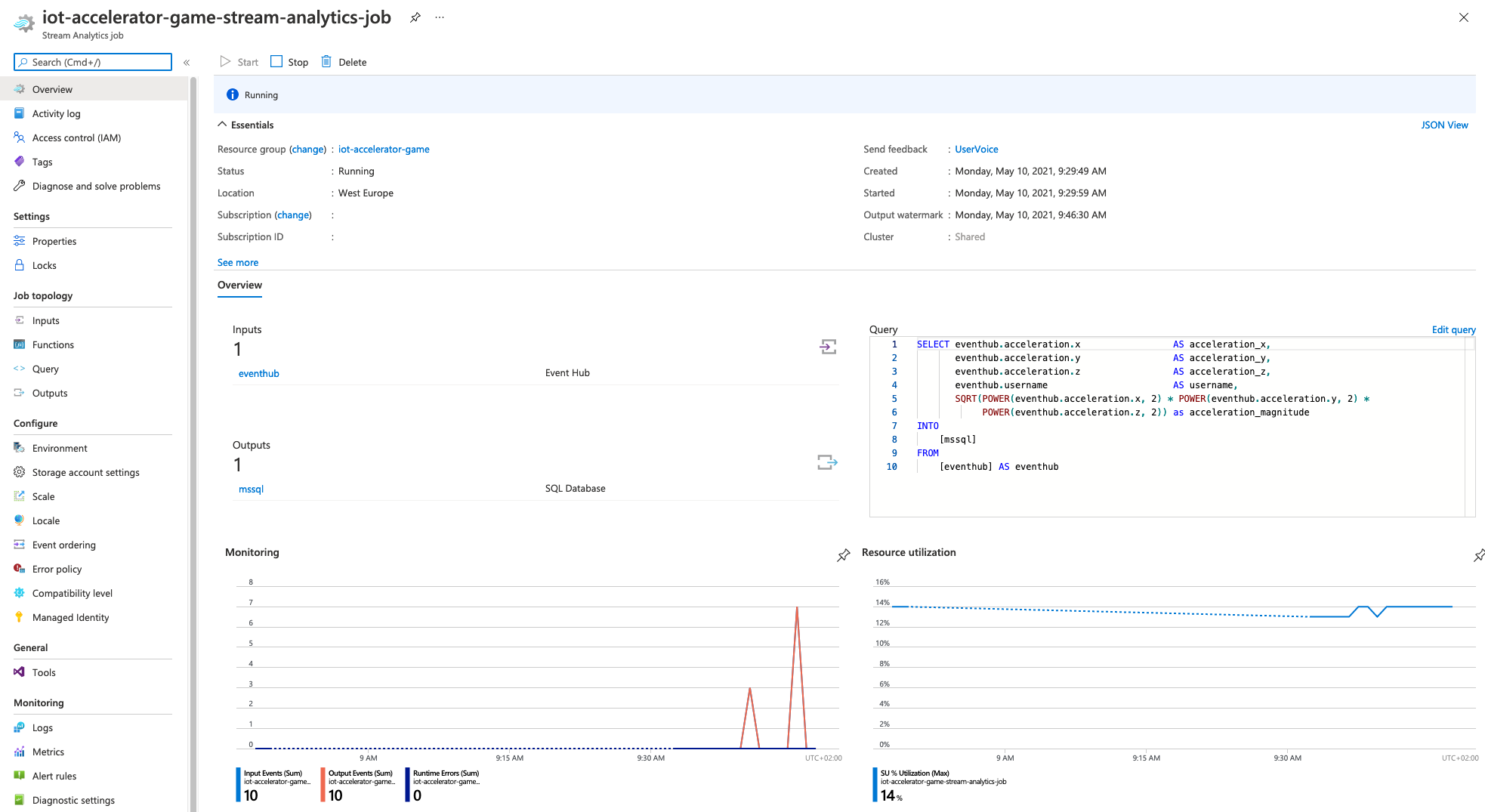Click the Functions icon

click(19, 344)
